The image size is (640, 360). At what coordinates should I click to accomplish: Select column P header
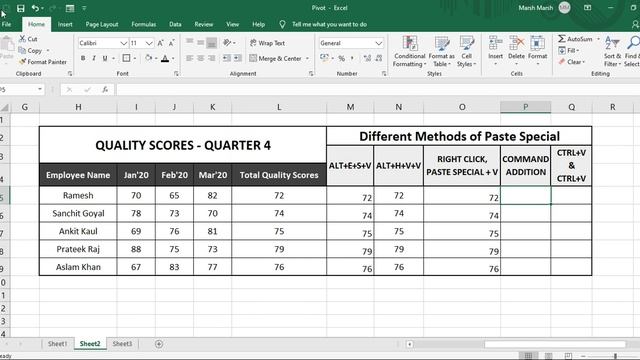[x=525, y=107]
